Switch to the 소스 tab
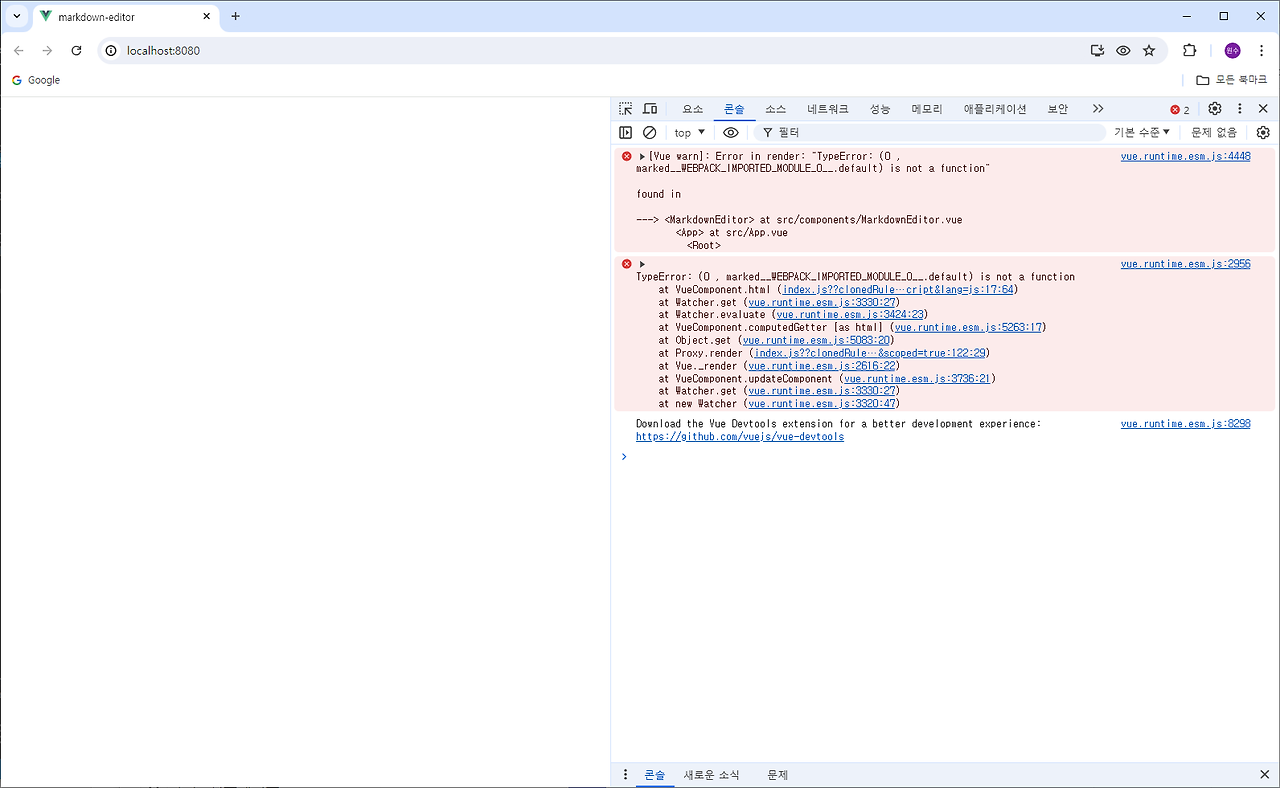 pos(776,109)
